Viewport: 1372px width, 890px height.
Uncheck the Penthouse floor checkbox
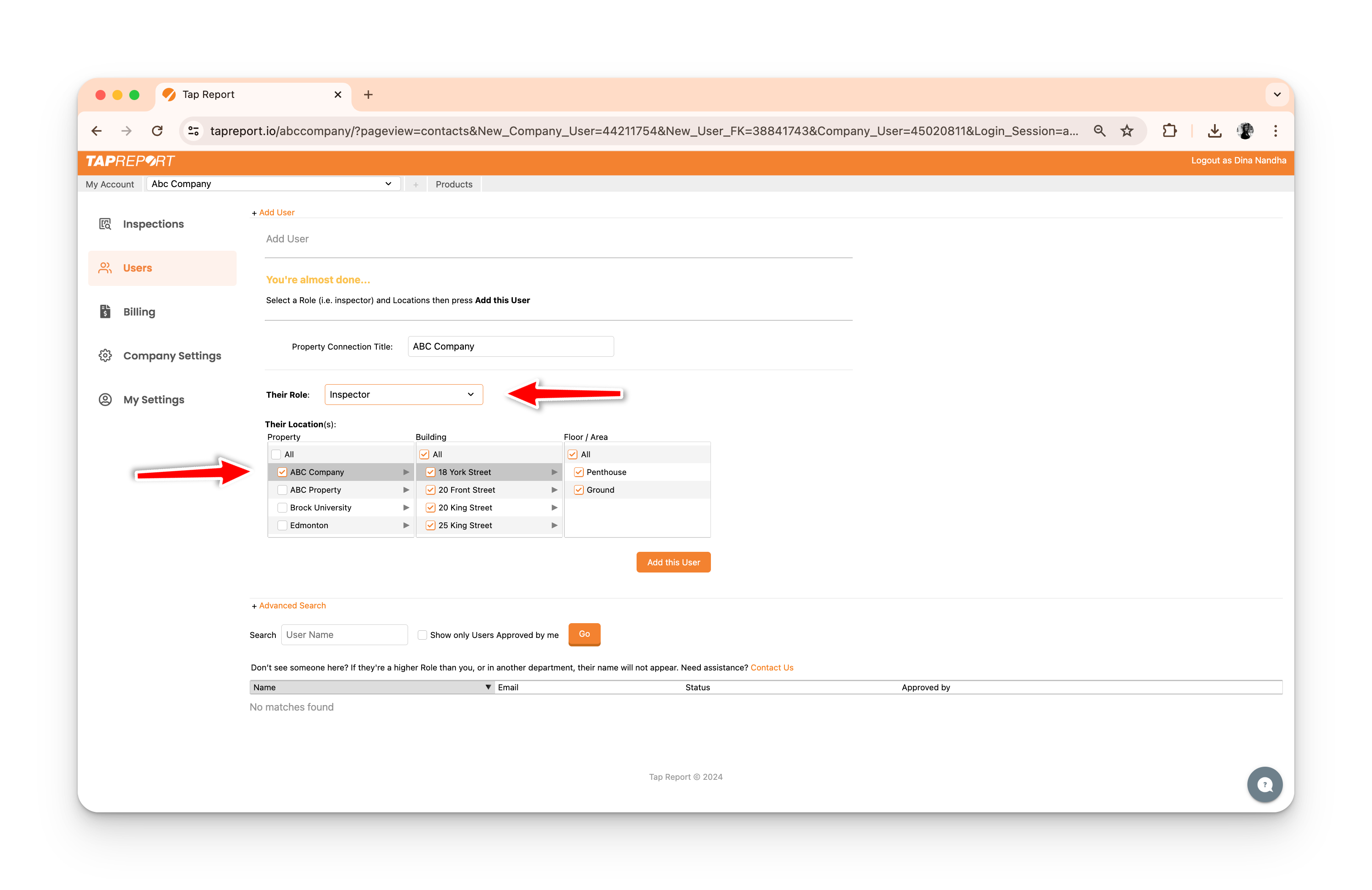pyautogui.click(x=579, y=472)
